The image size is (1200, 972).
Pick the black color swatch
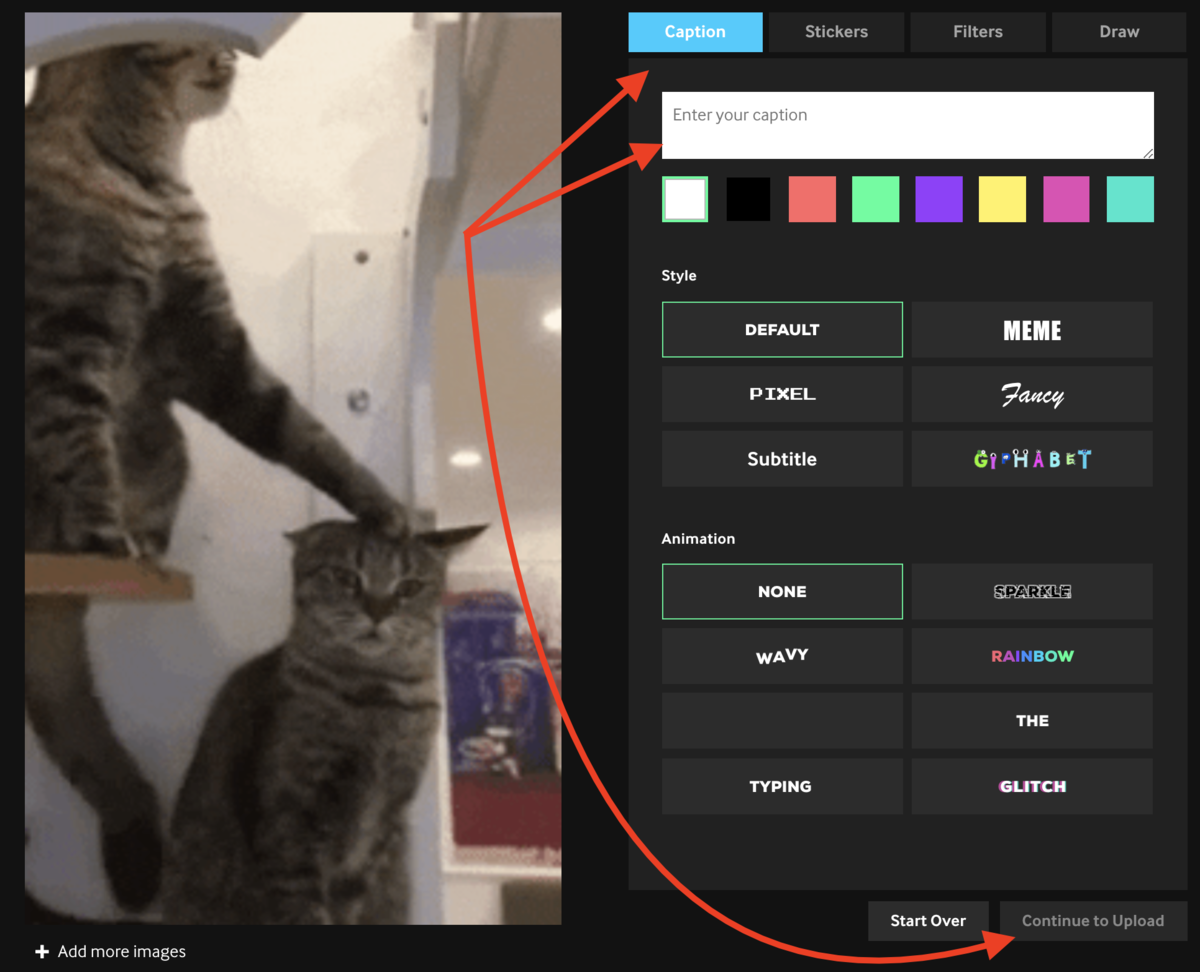(748, 199)
